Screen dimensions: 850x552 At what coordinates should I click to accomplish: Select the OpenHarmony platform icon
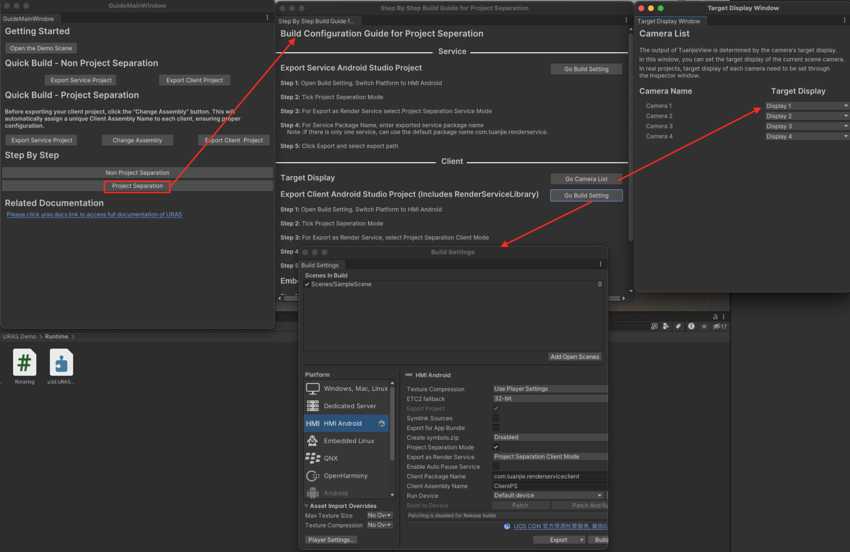pos(313,476)
